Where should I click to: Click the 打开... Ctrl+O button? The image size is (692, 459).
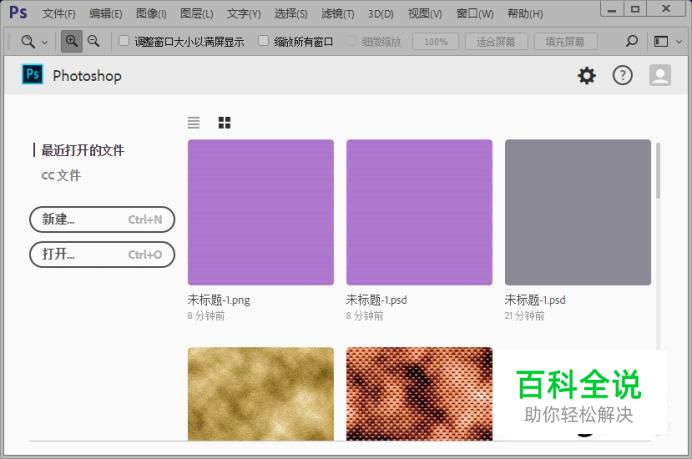pos(102,255)
